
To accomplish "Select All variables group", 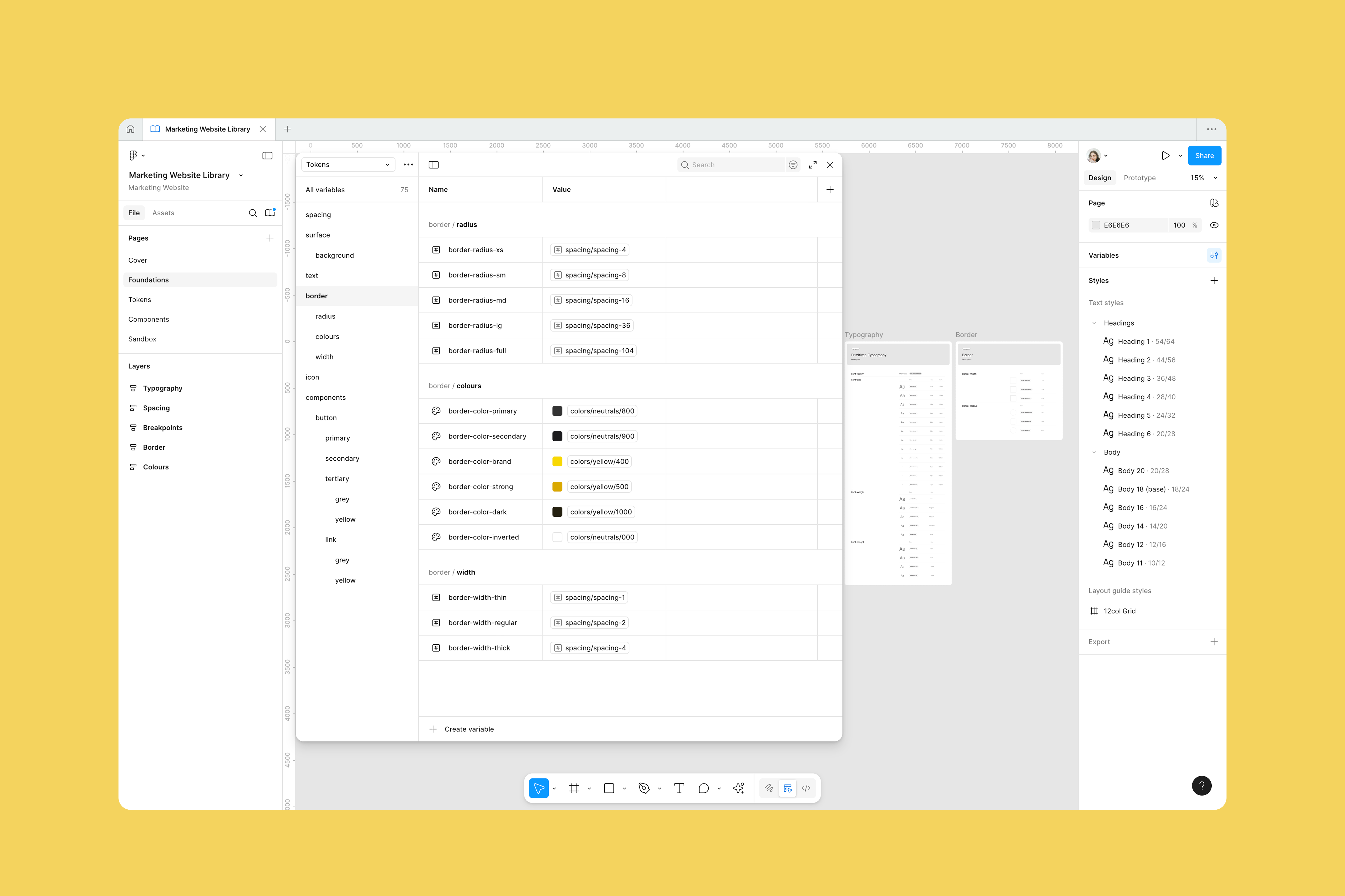I will (357, 190).
